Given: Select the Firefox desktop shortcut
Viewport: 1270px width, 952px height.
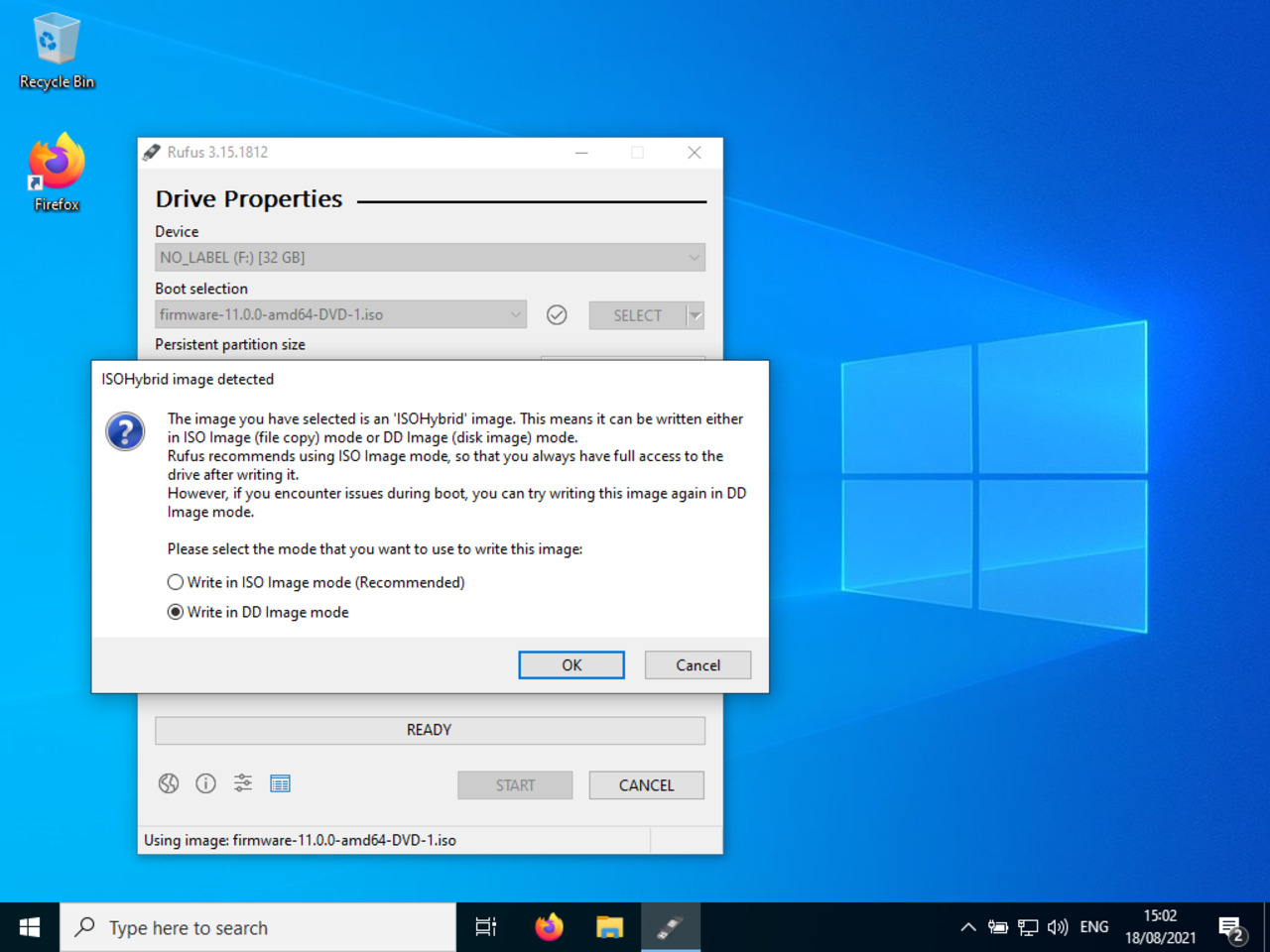Looking at the screenshot, I should (x=57, y=173).
